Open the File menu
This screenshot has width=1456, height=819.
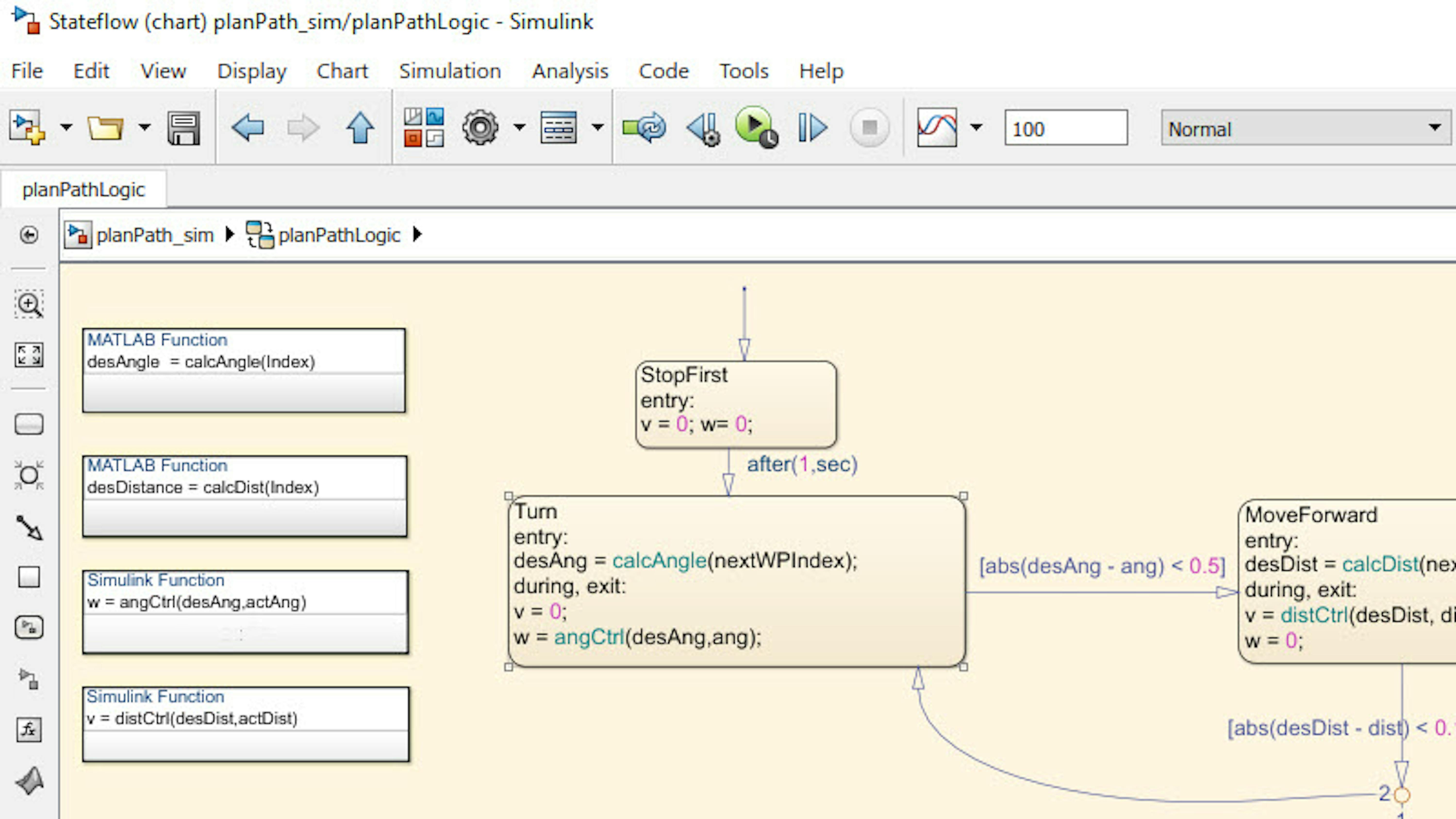[x=27, y=71]
